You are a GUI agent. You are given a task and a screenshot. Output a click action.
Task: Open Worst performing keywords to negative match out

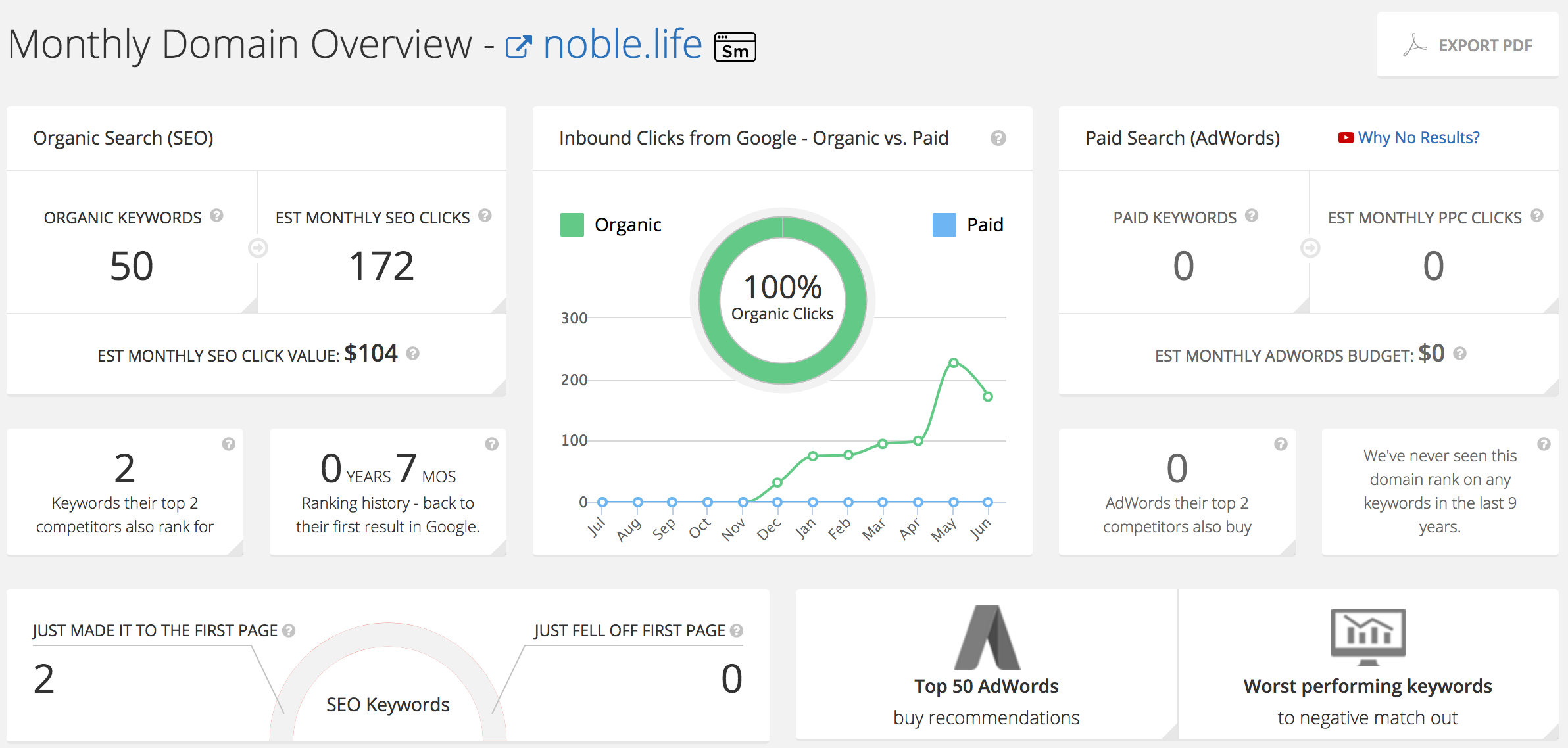pyautogui.click(x=1368, y=664)
